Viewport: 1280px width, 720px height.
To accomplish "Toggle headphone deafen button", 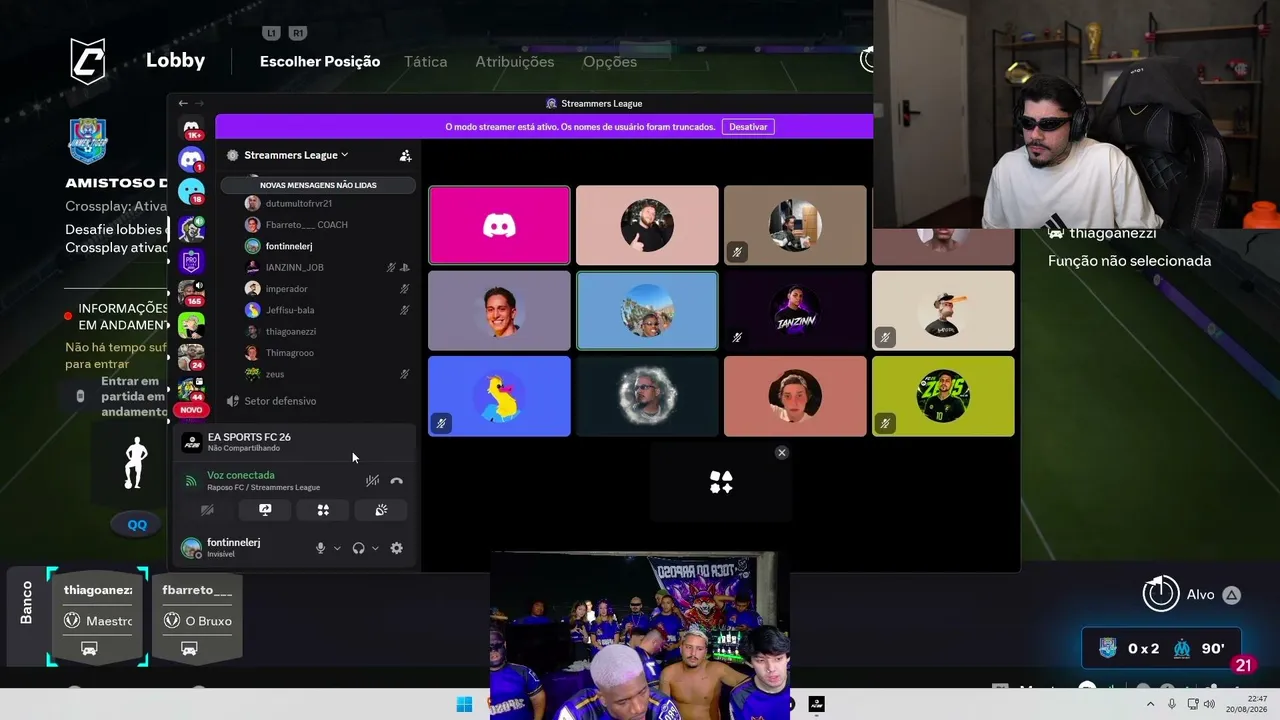I will click(x=358, y=548).
